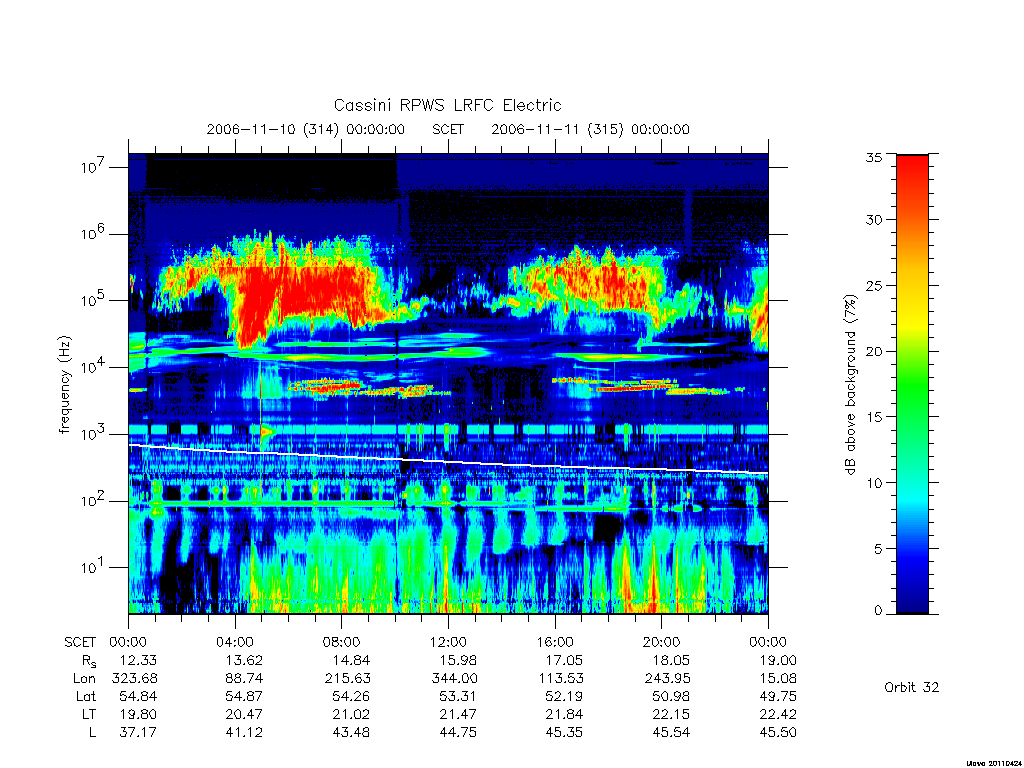
Task: Click the horizontal cyan band at 10^3 Hz
Action: pos(448,430)
